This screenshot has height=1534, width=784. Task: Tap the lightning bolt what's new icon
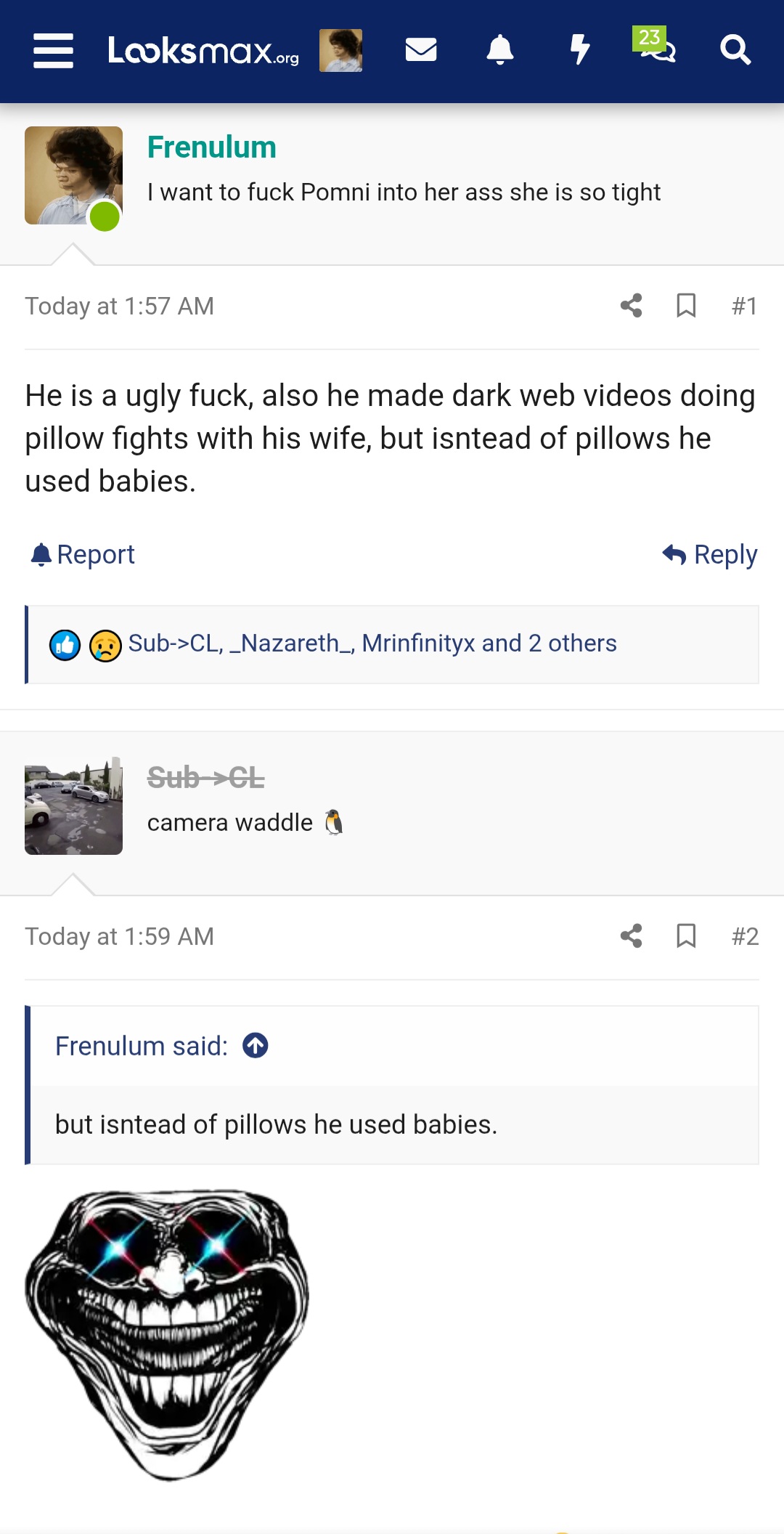pos(579,50)
